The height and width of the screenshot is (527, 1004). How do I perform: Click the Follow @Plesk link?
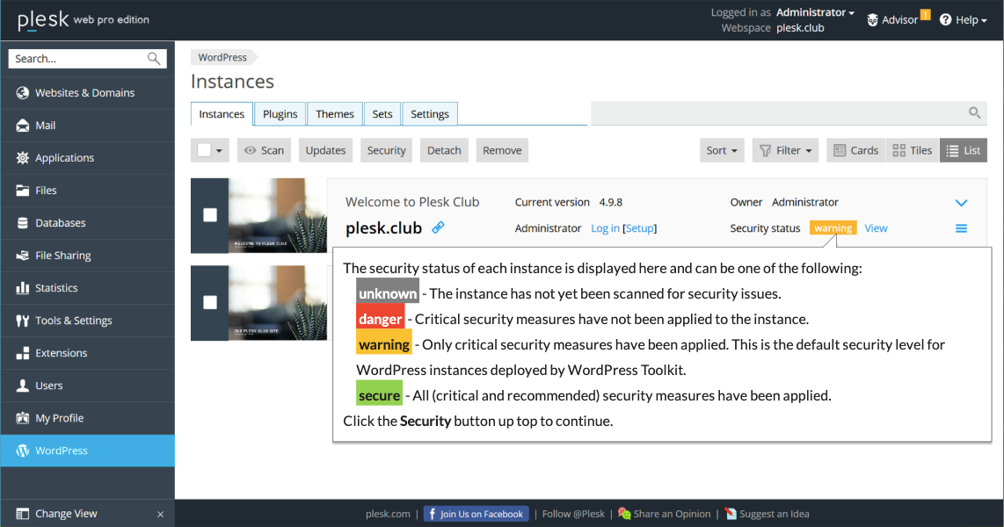click(573, 514)
